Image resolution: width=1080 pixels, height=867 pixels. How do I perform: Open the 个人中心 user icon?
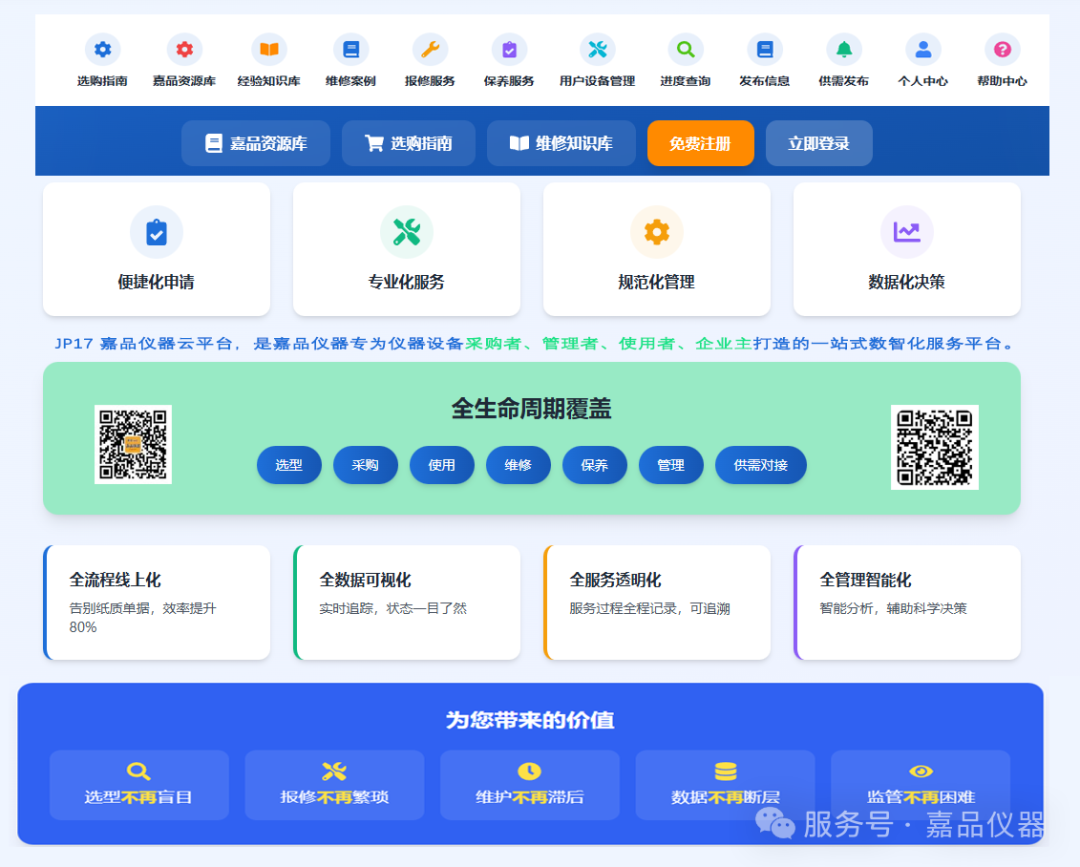coord(923,50)
